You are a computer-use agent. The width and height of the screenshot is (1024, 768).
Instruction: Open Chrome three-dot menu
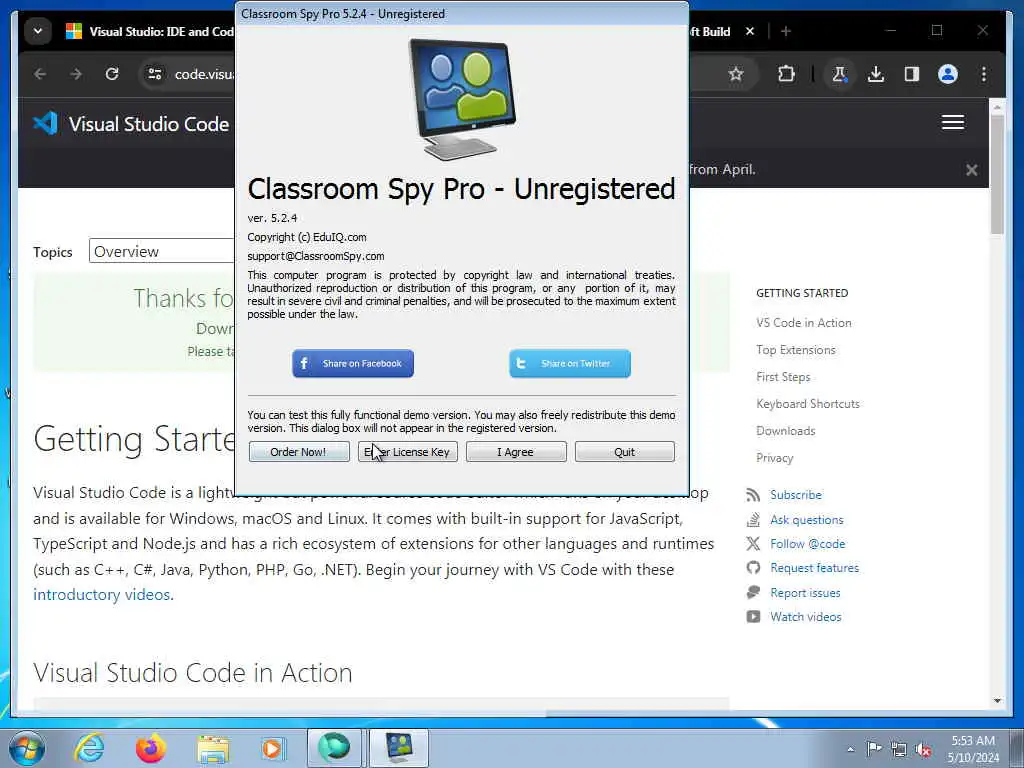(984, 74)
